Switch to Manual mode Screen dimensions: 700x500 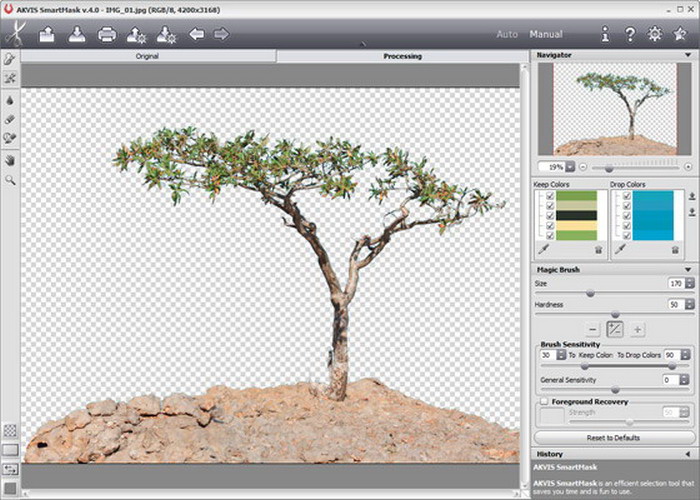point(546,34)
